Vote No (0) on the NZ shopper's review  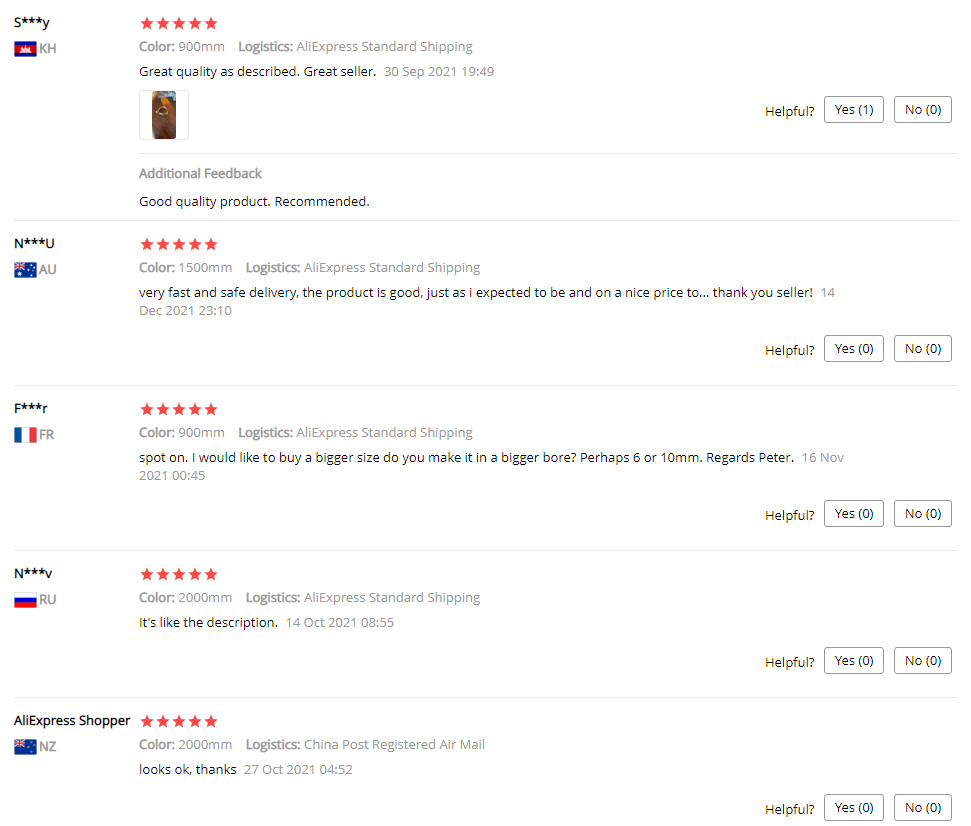(922, 807)
